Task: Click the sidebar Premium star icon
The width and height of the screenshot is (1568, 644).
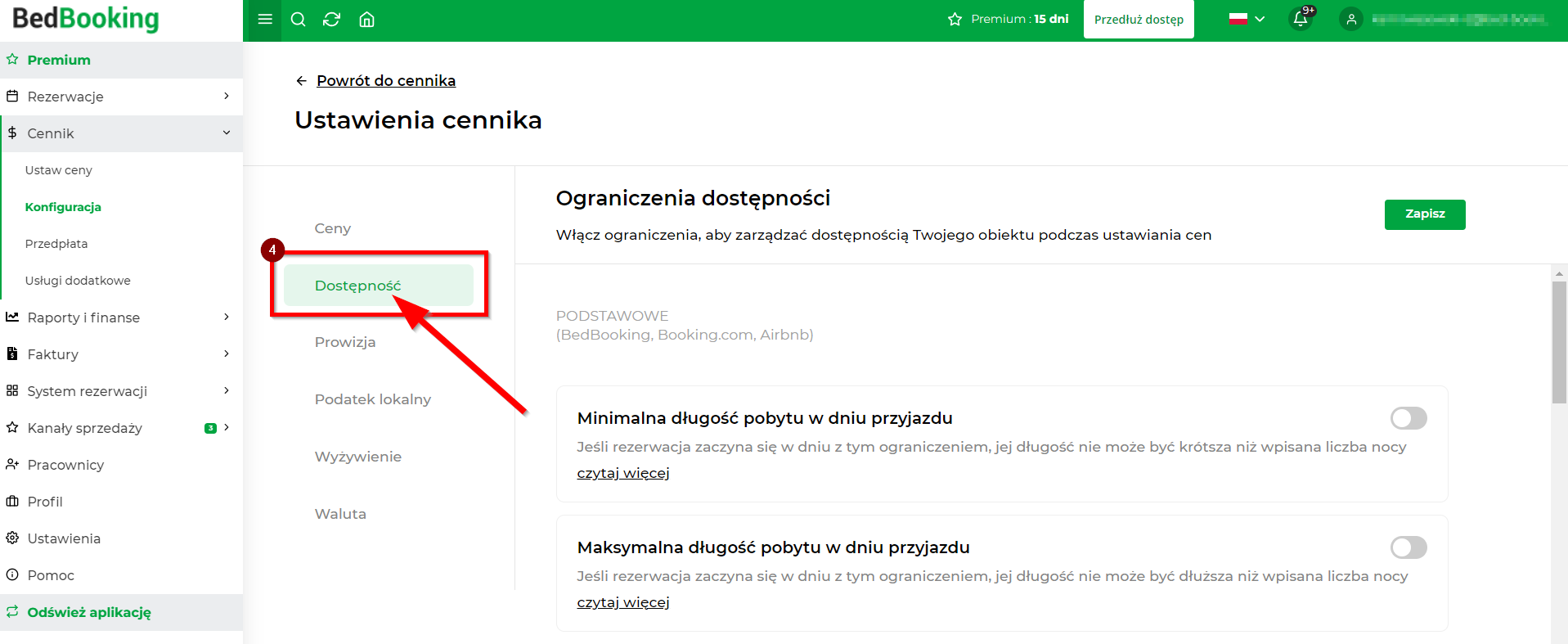Action: tap(12, 59)
